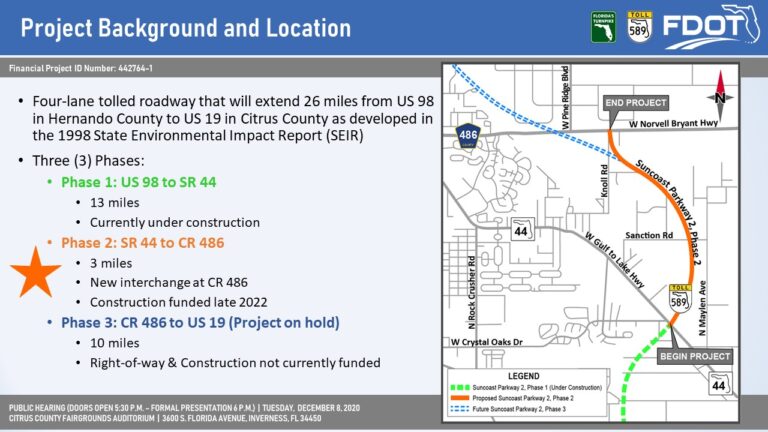Click the Florida's Turnpike logo

coord(603,27)
